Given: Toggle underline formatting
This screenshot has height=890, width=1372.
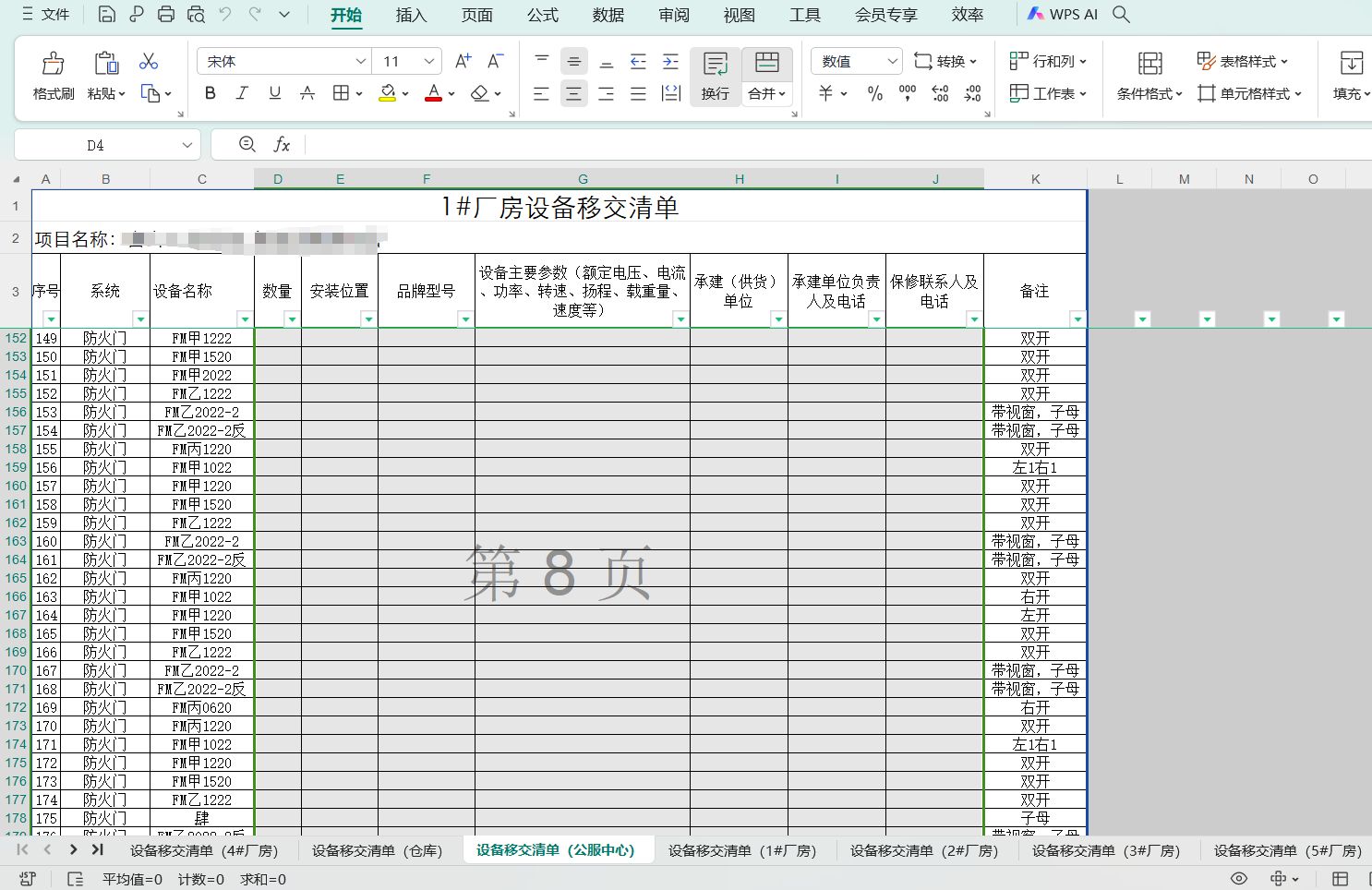Looking at the screenshot, I should [x=274, y=93].
